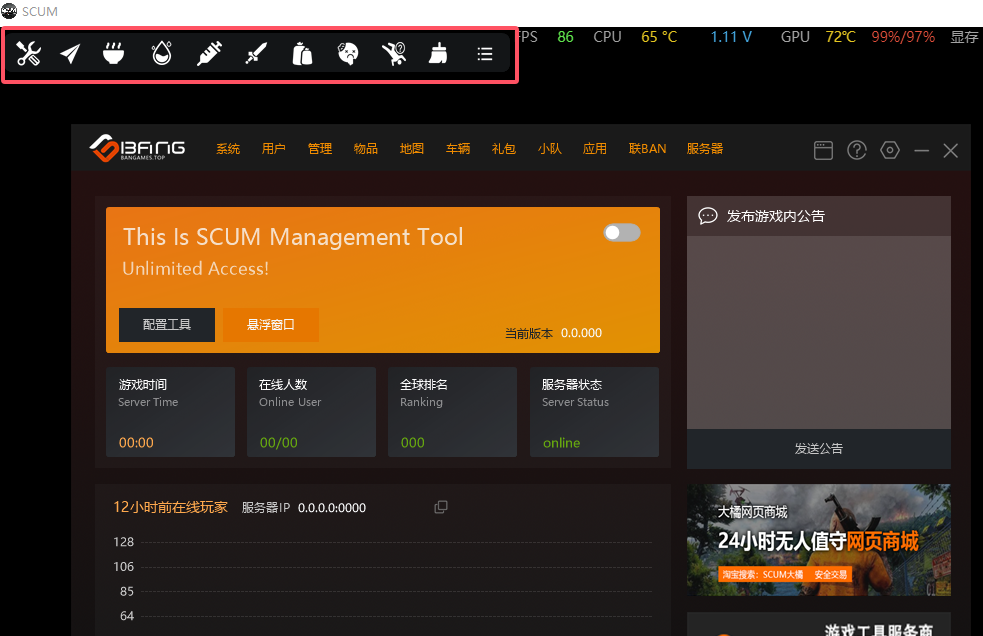Open the 车辆 menu
Viewport: 983px width, 636px height.
click(x=458, y=149)
